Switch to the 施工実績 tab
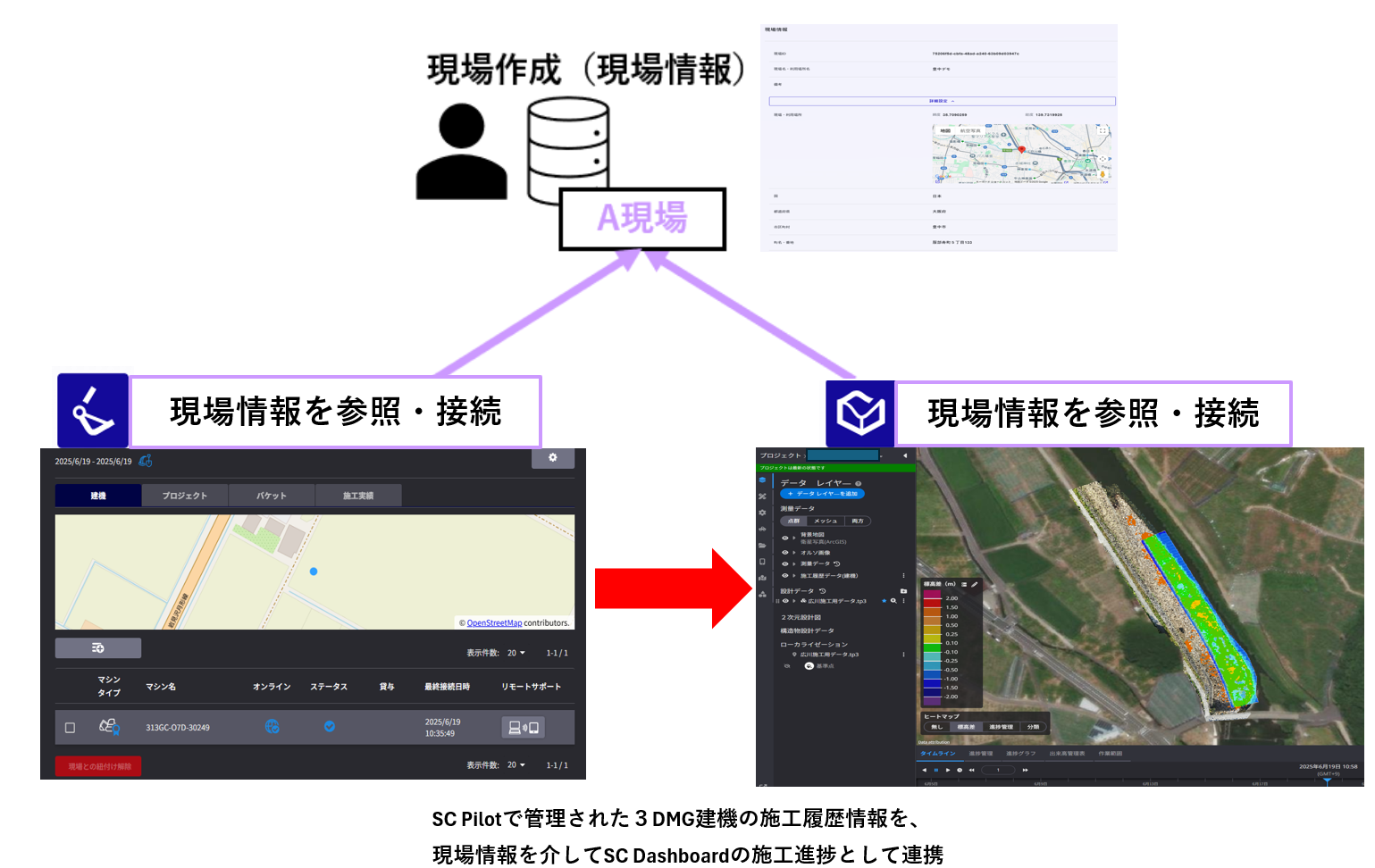1375x868 pixels. (x=358, y=496)
